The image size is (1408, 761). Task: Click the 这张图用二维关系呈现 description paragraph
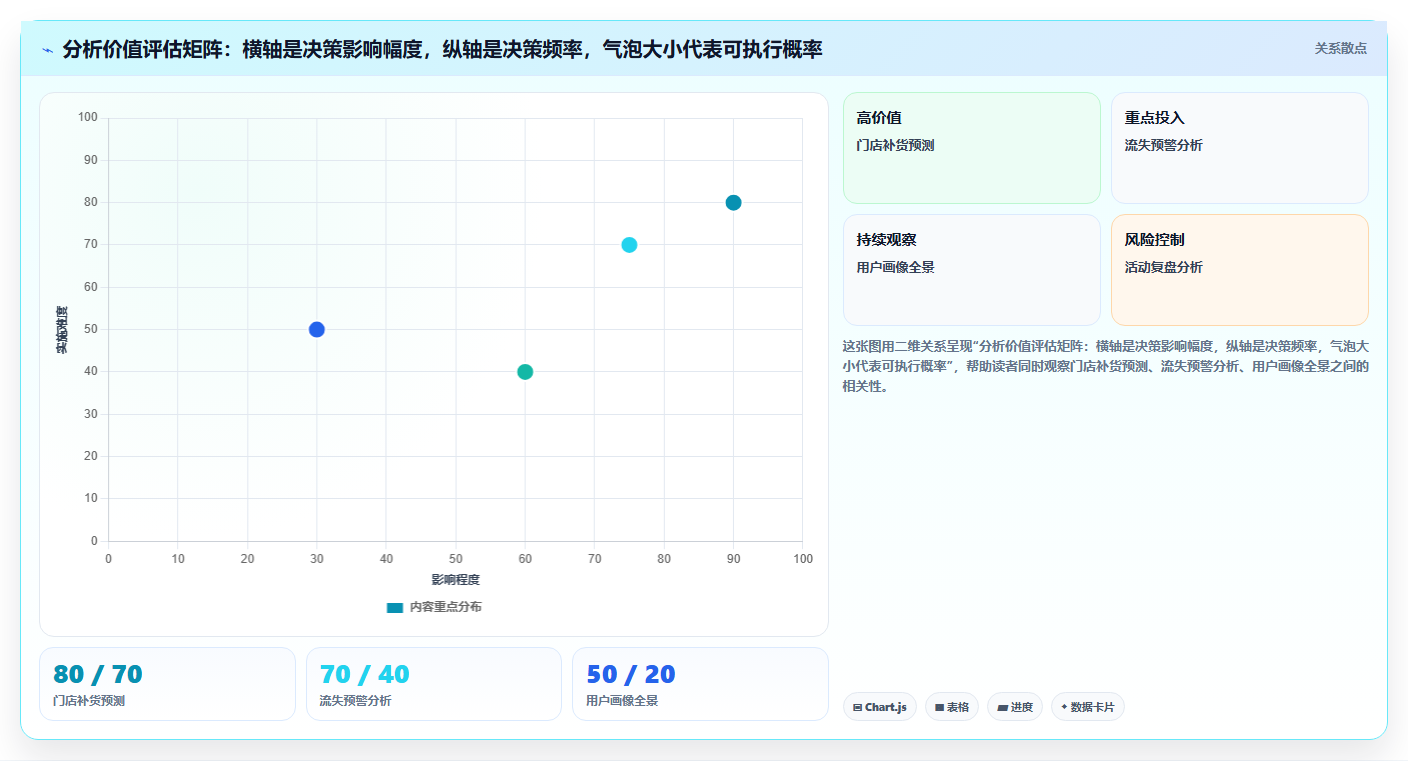click(1106, 366)
